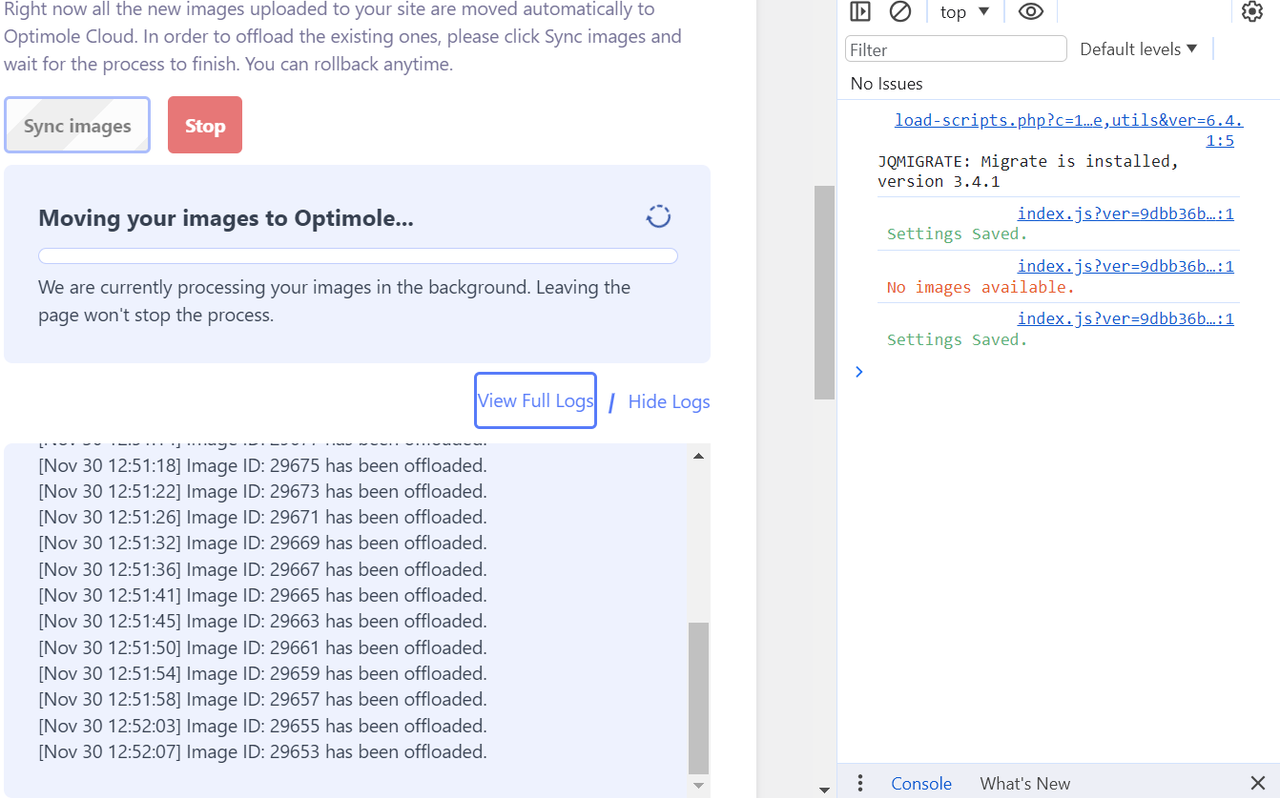Select log entry for Image ID 29675
Viewport: 1280px width, 798px height.
(x=263, y=465)
